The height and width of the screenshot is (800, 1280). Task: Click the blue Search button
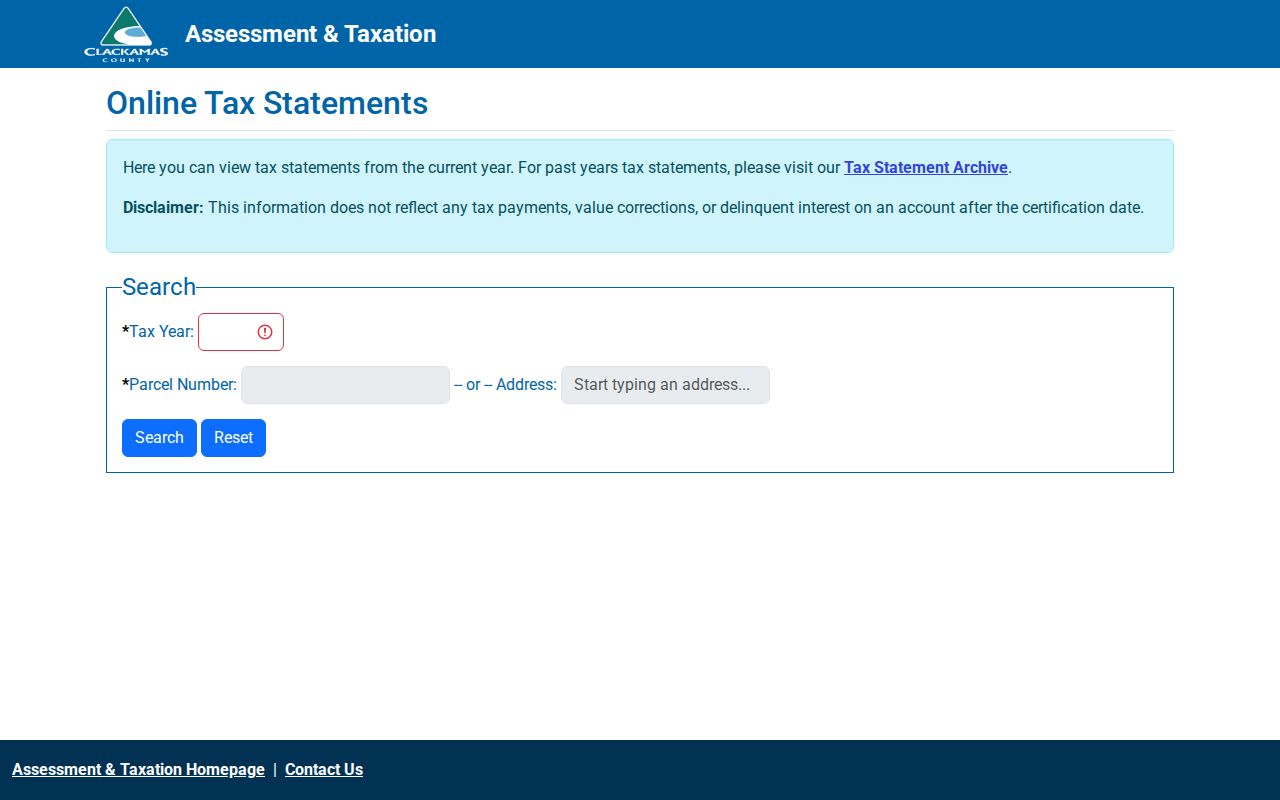point(159,438)
